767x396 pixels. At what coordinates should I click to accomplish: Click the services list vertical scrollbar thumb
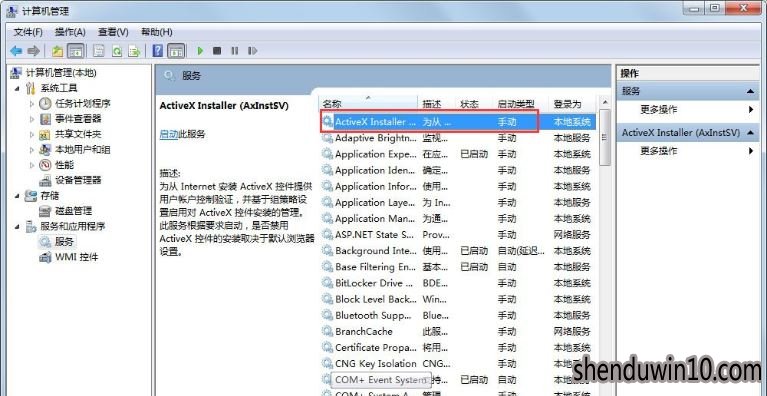point(605,137)
